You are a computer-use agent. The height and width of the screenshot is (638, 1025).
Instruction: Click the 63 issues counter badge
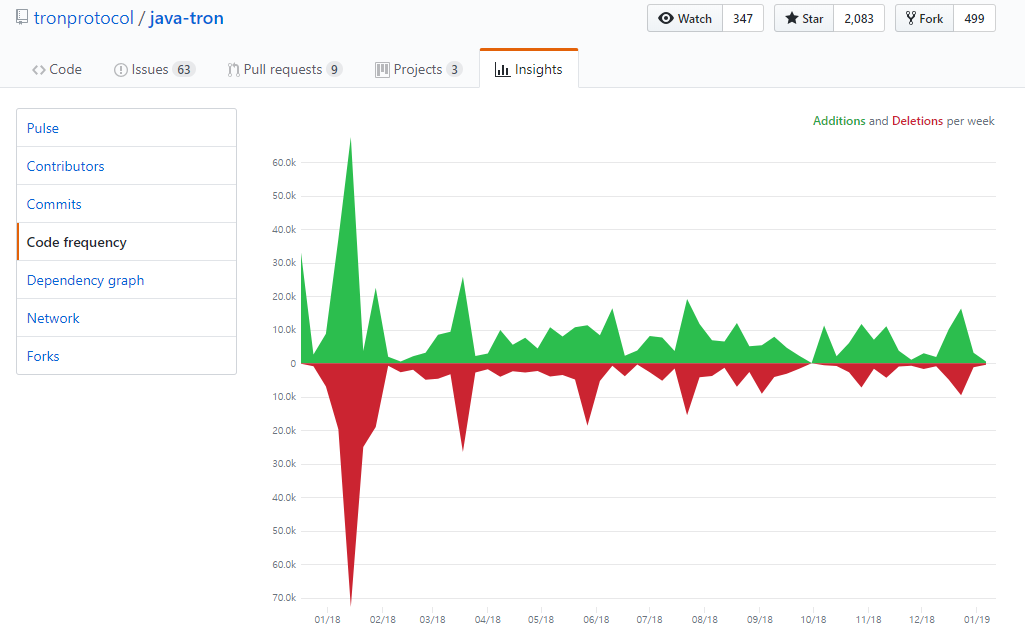pyautogui.click(x=184, y=69)
